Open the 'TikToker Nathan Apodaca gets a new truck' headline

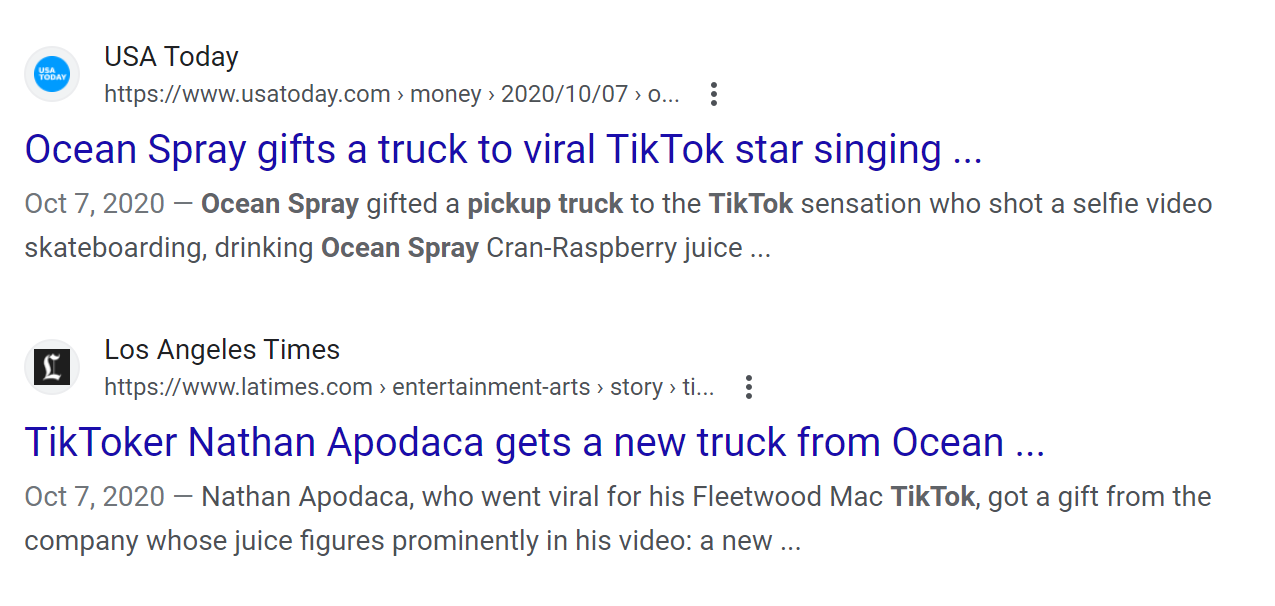534,442
